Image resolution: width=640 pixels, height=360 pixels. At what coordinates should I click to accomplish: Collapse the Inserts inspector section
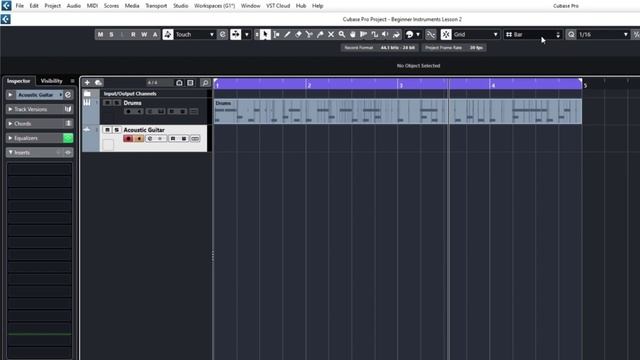coord(10,152)
